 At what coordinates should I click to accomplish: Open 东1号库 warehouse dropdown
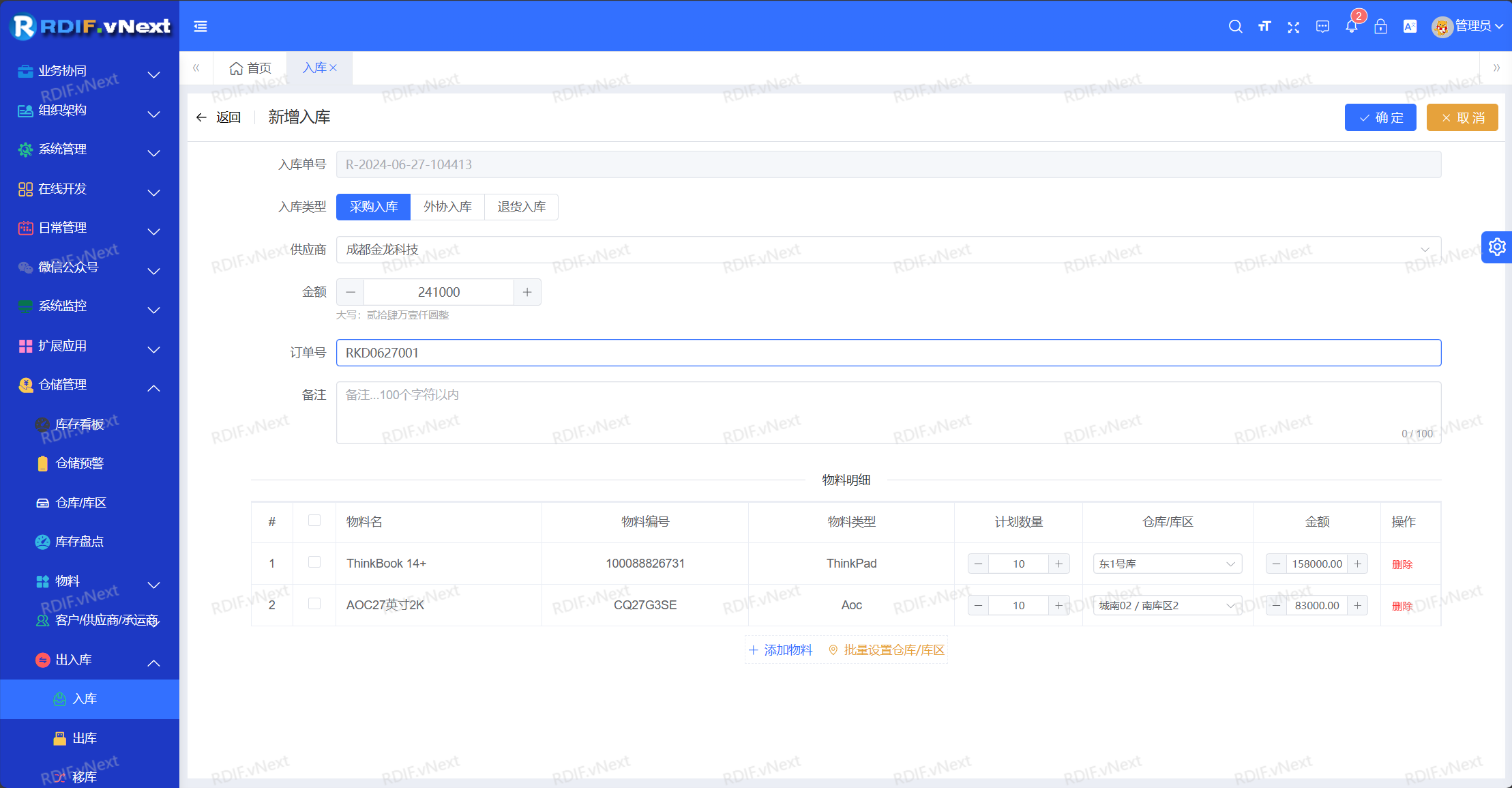coord(1167,564)
